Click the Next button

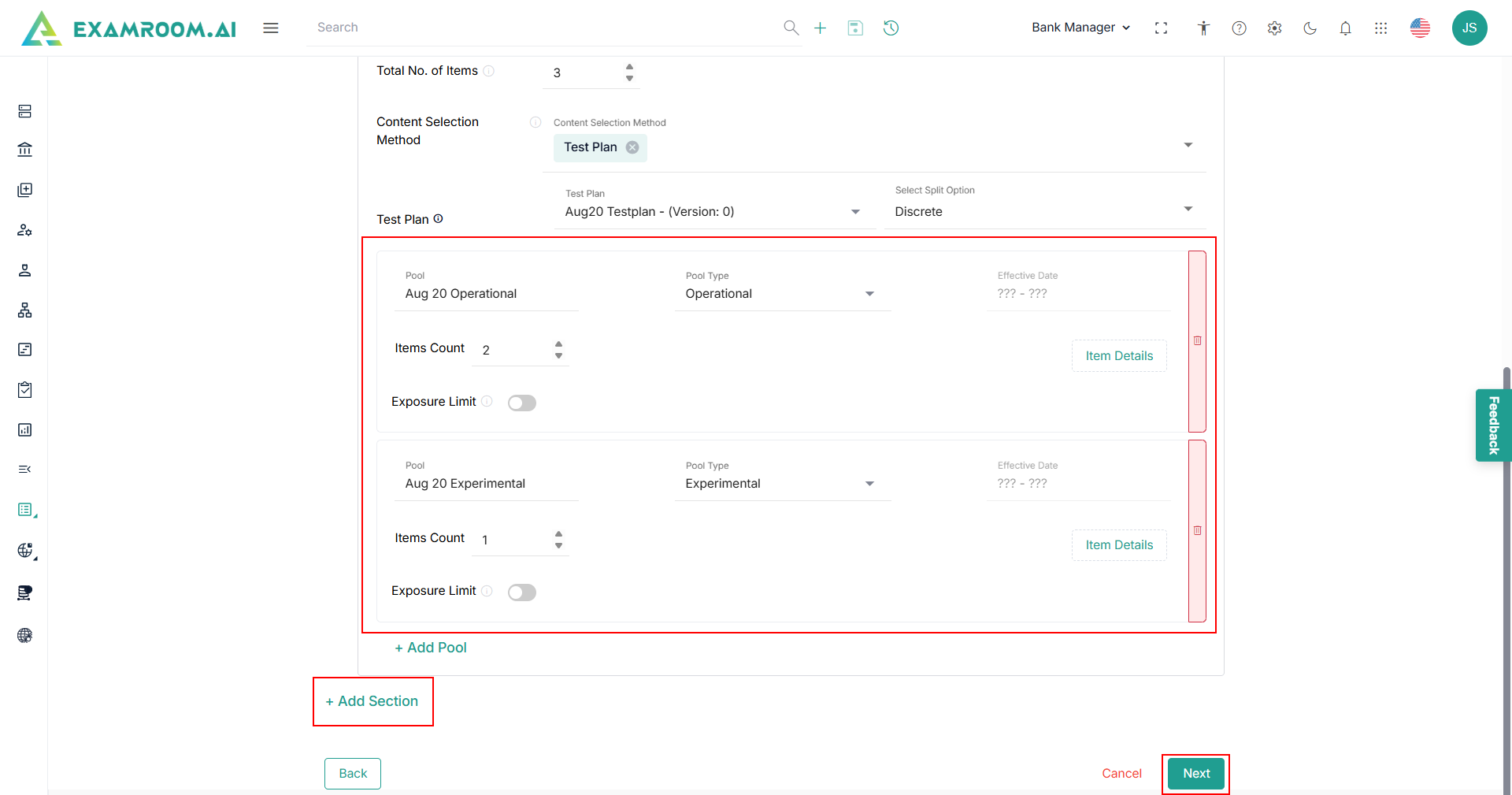coord(1195,774)
